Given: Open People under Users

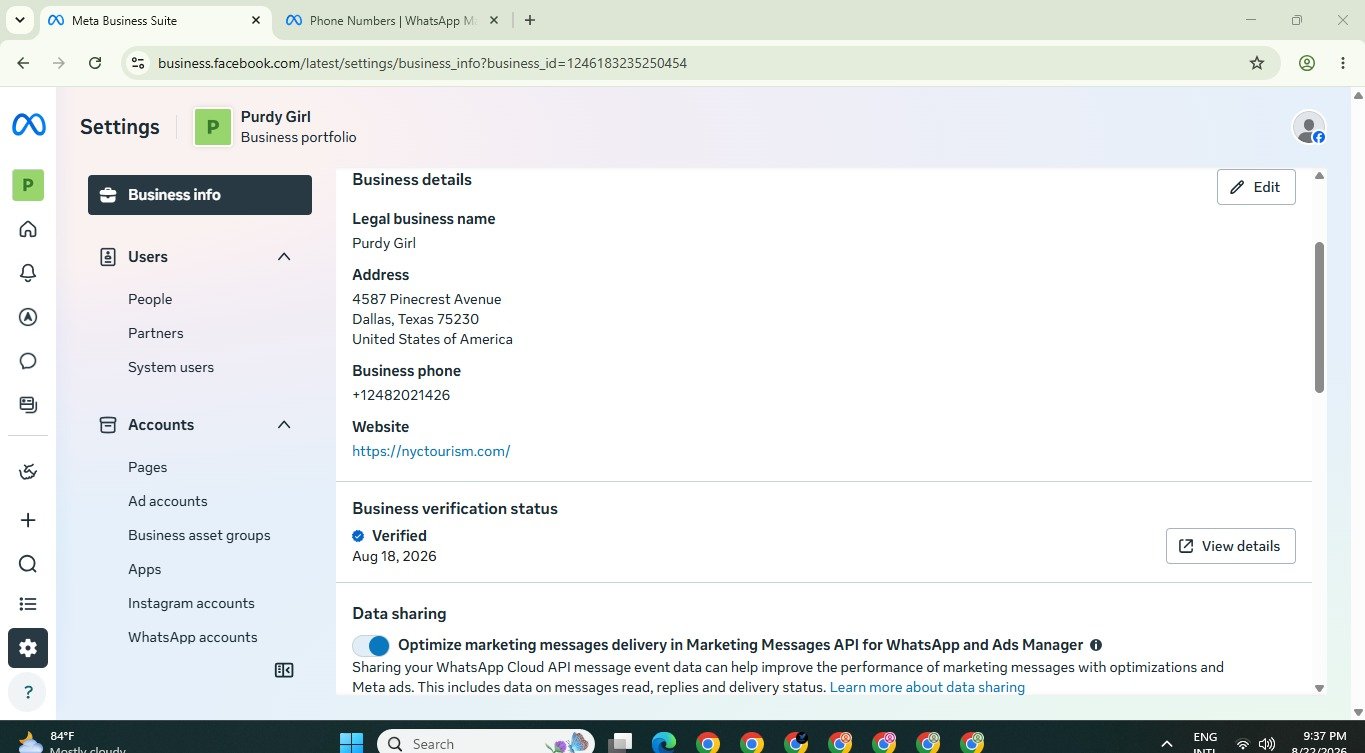Looking at the screenshot, I should pos(150,299).
